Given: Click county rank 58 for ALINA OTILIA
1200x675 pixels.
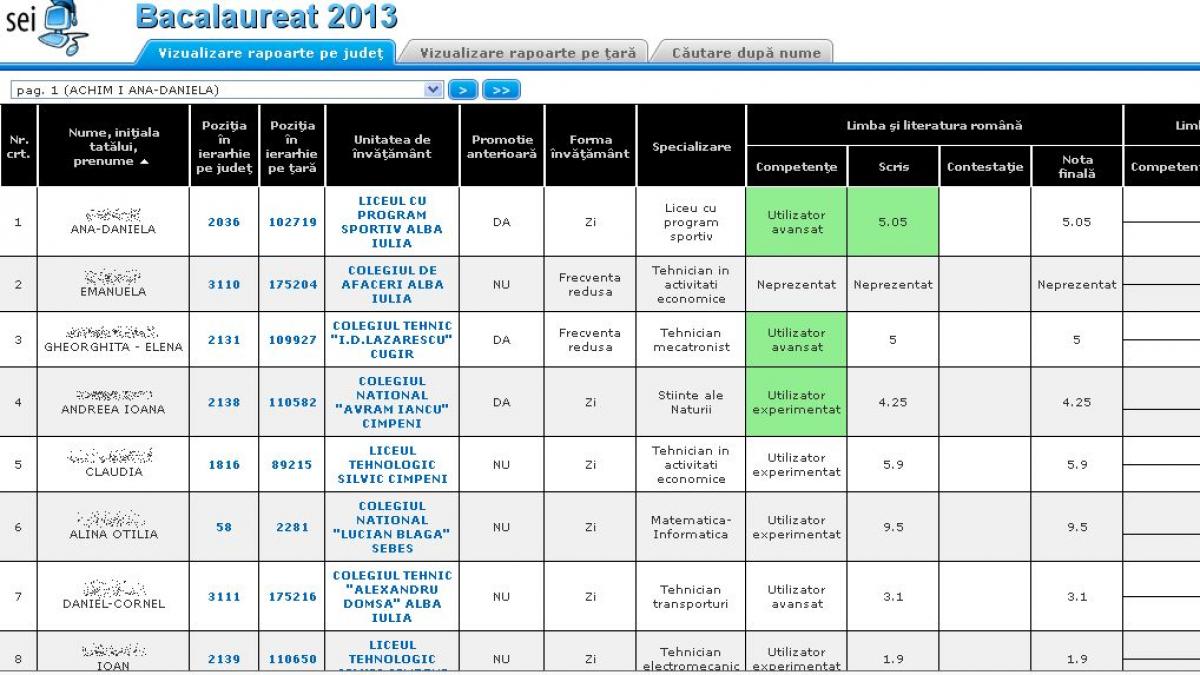Looking at the screenshot, I should (224, 527).
